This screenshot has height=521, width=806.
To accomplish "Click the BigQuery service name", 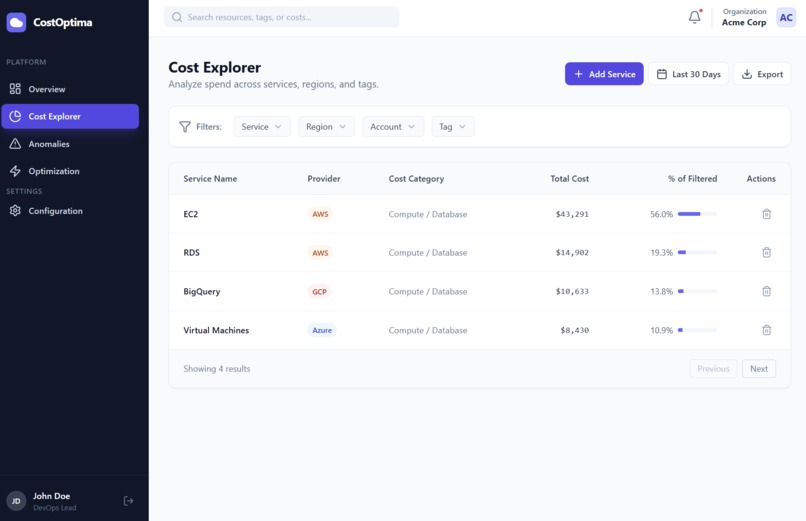I will (x=202, y=291).
